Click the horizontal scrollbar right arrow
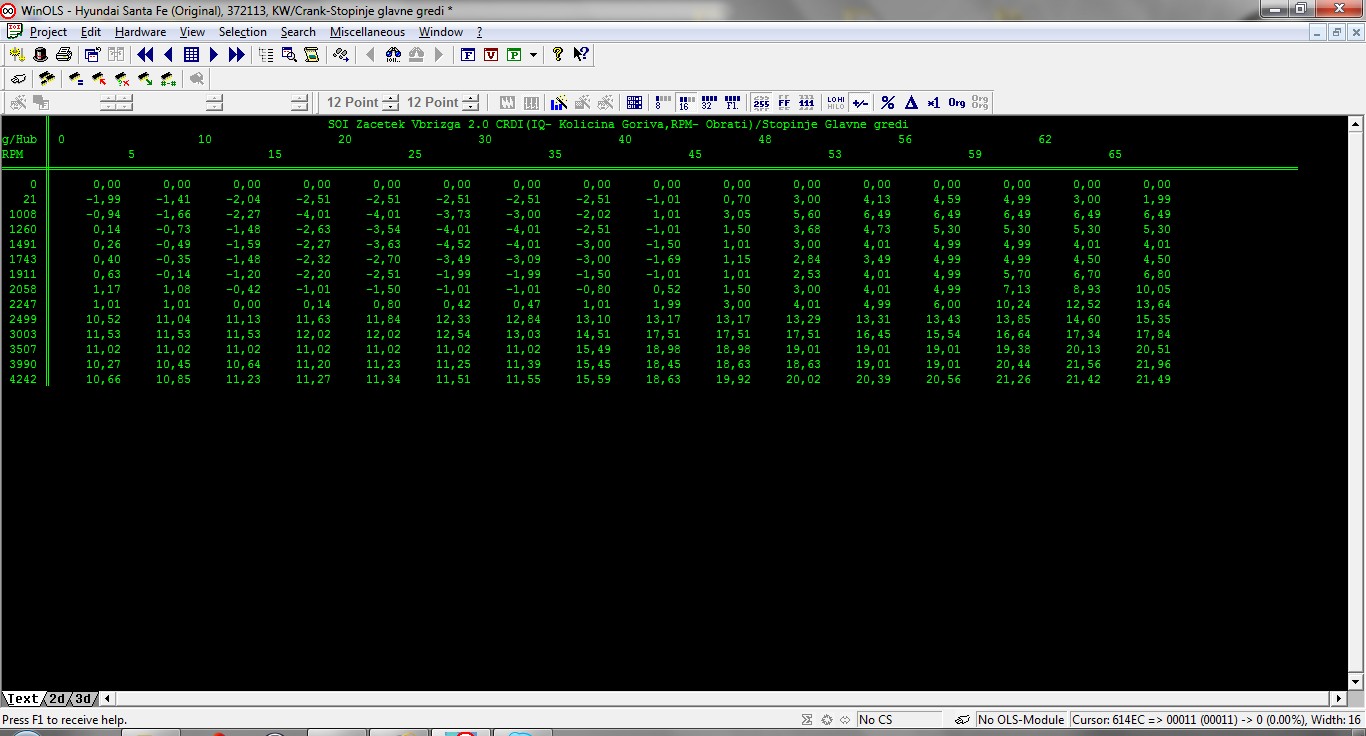The height and width of the screenshot is (736, 1366). 1339,699
